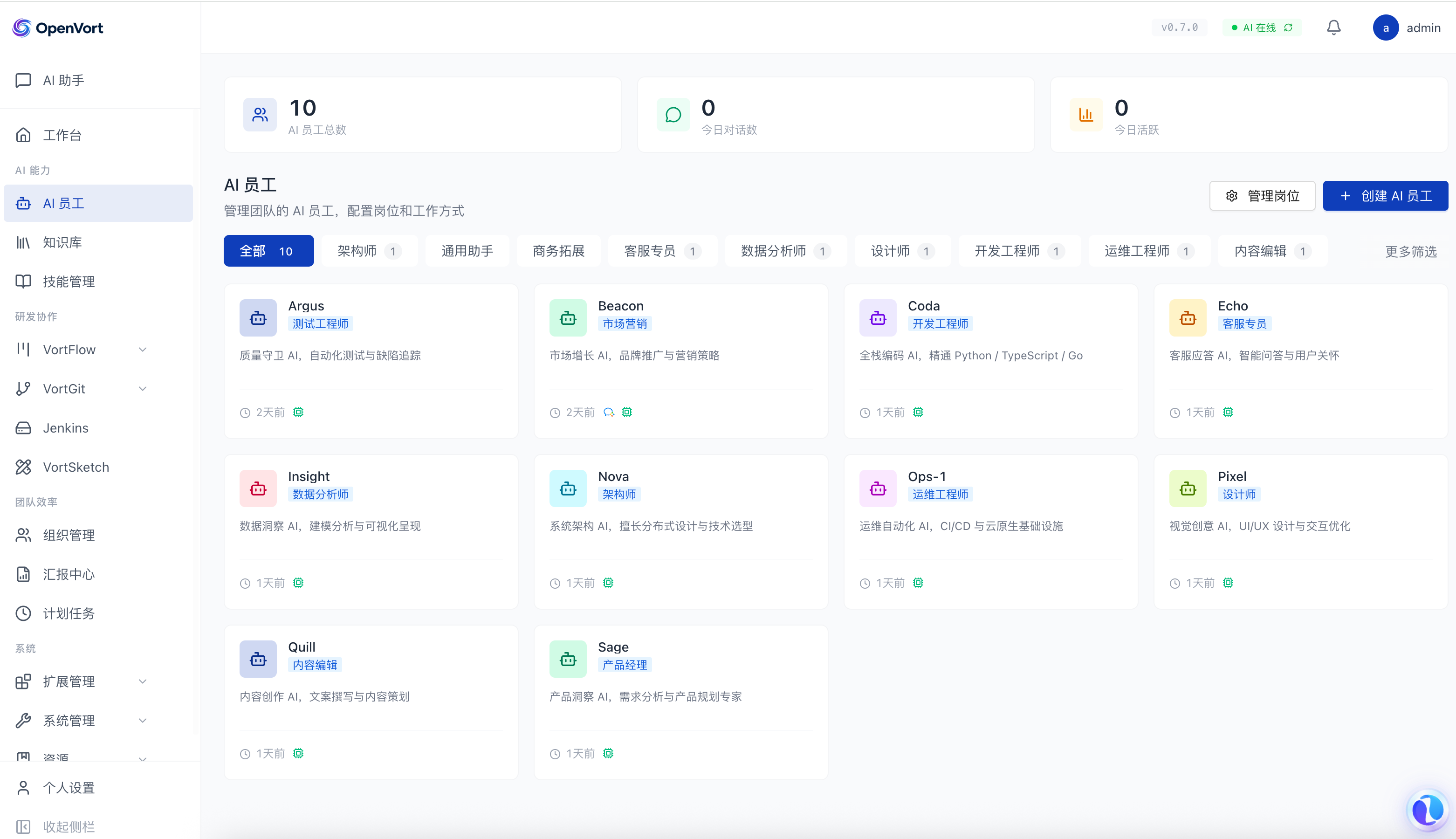Click the notification bell icon
This screenshot has height=839, width=1456.
(1333, 28)
